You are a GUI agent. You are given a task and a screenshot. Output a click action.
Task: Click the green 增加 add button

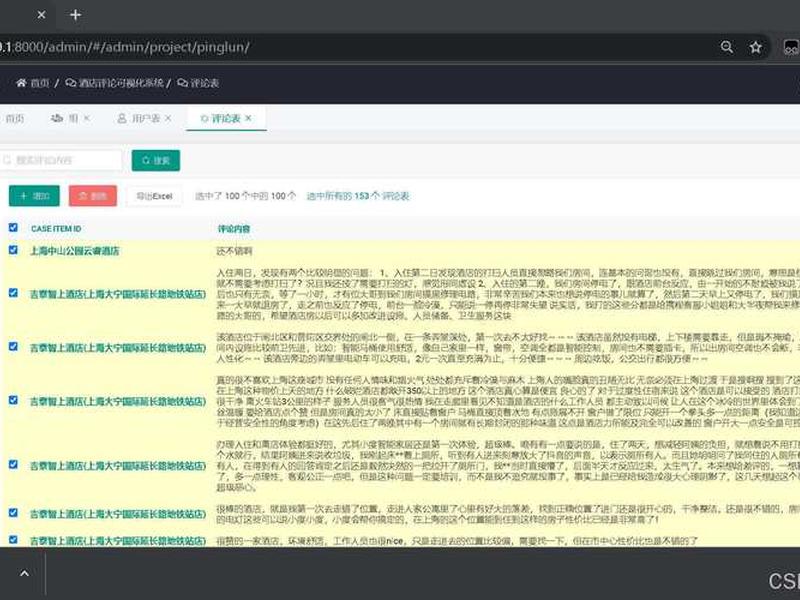tap(34, 196)
